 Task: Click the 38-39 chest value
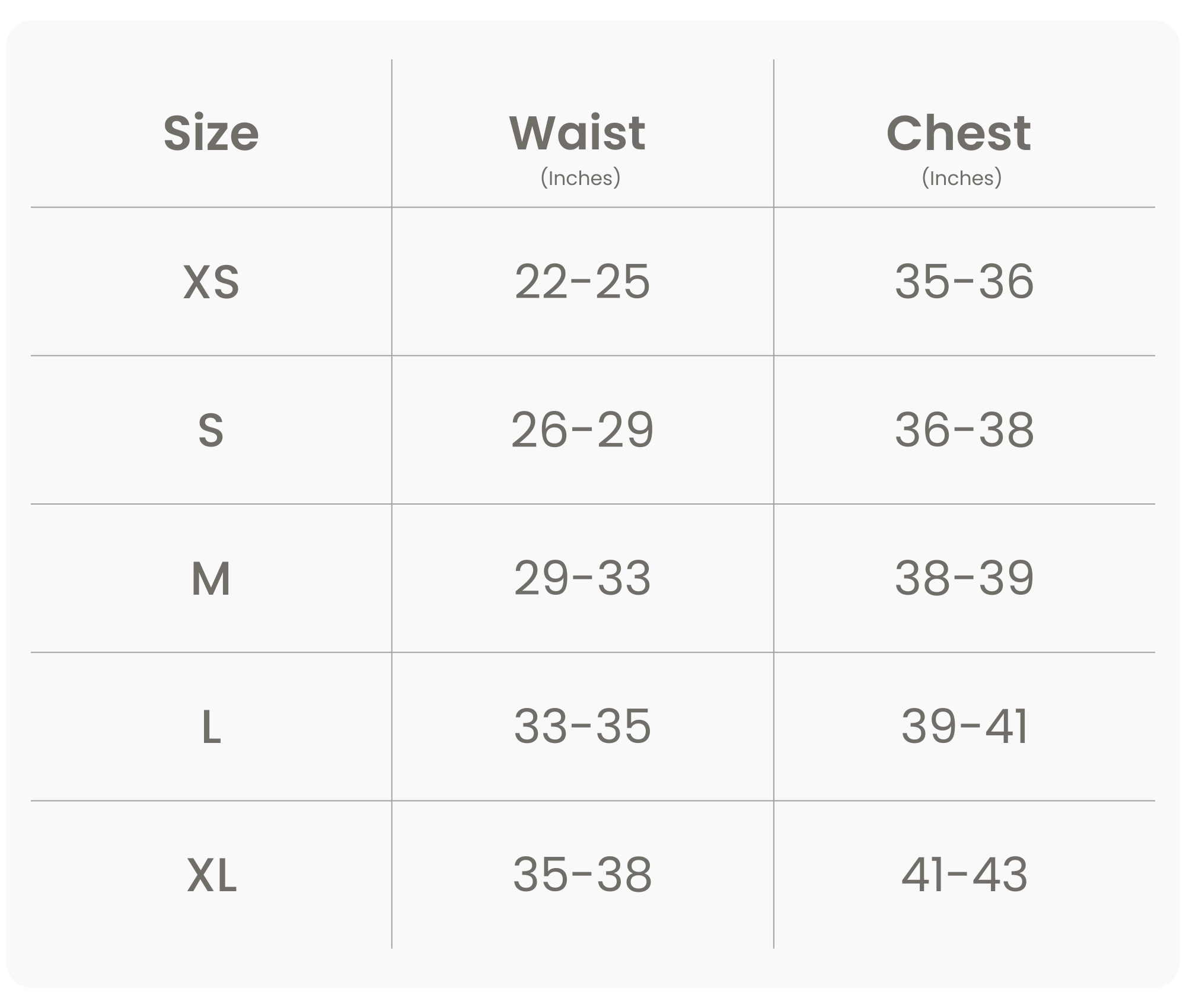tap(964, 578)
